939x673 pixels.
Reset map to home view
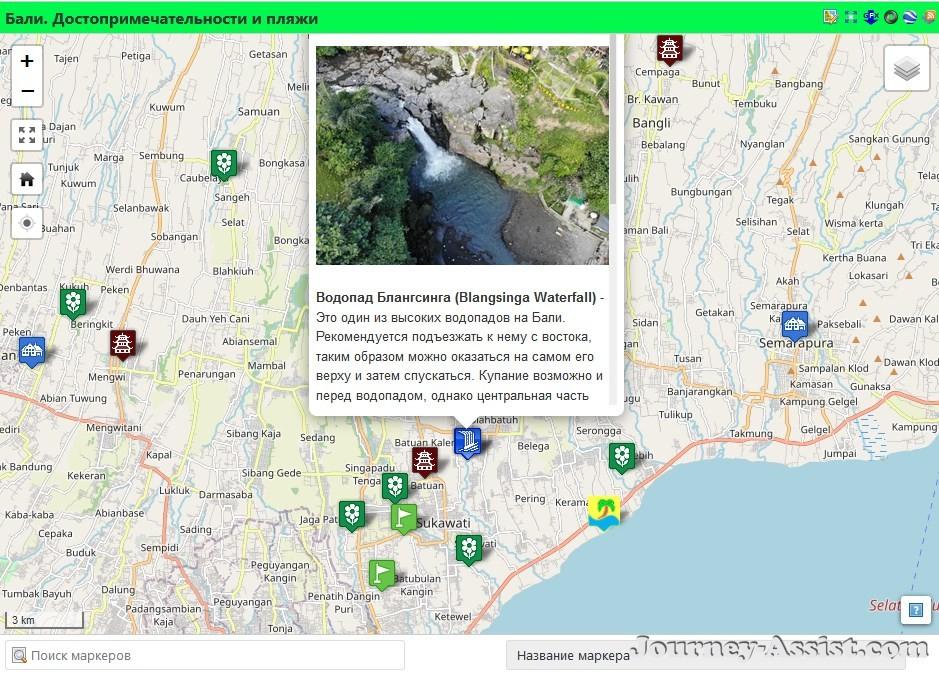[27, 178]
